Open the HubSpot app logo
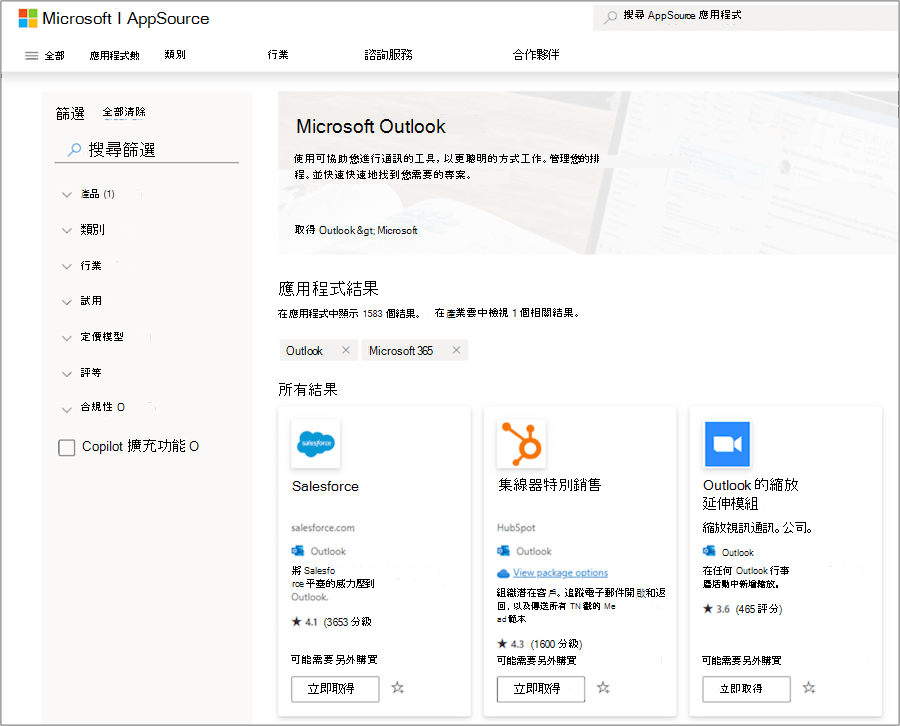Viewport: 900px width, 726px height. tap(521, 444)
